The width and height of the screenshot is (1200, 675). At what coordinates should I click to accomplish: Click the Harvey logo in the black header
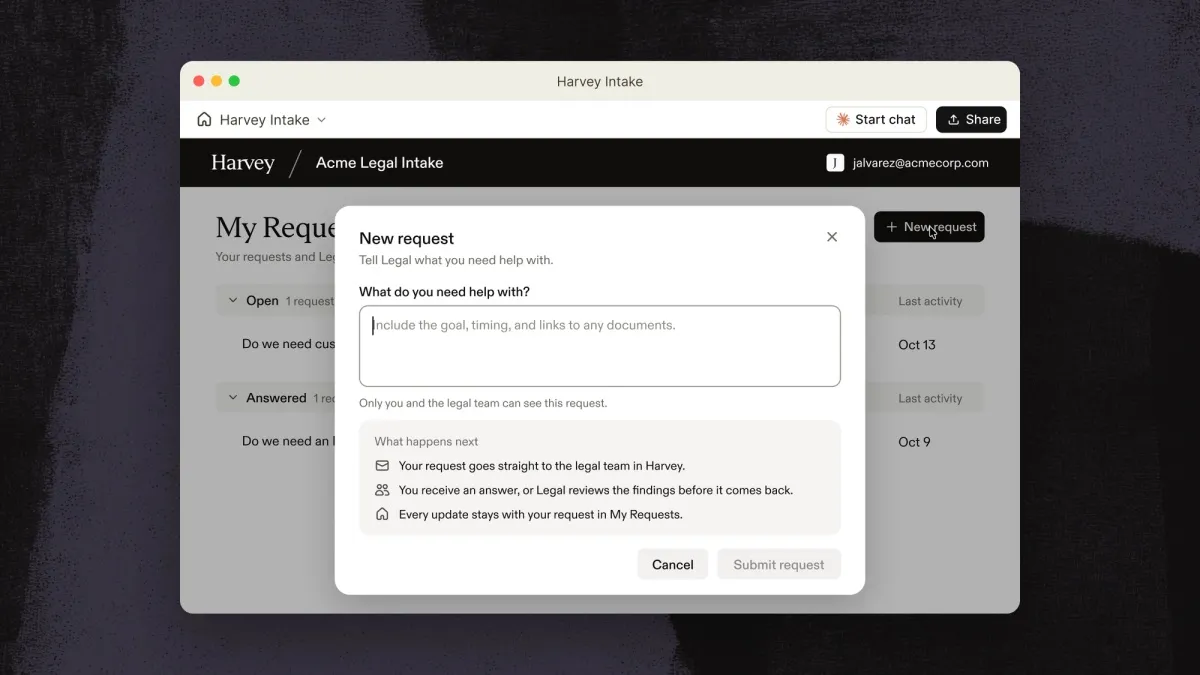point(243,163)
